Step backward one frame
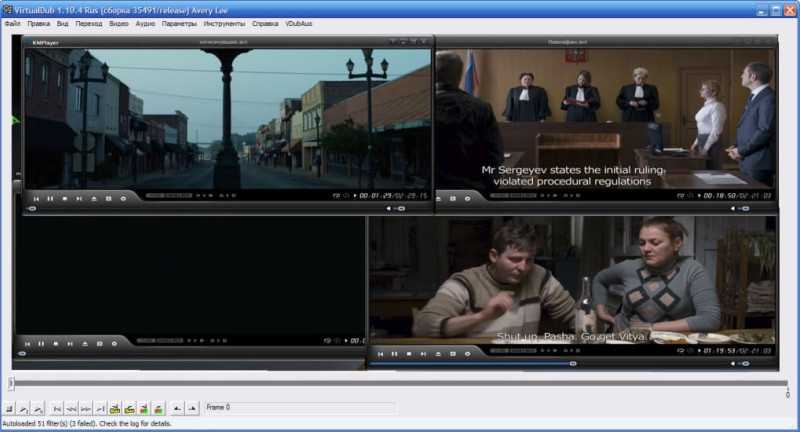800x432 pixels. coord(71,409)
